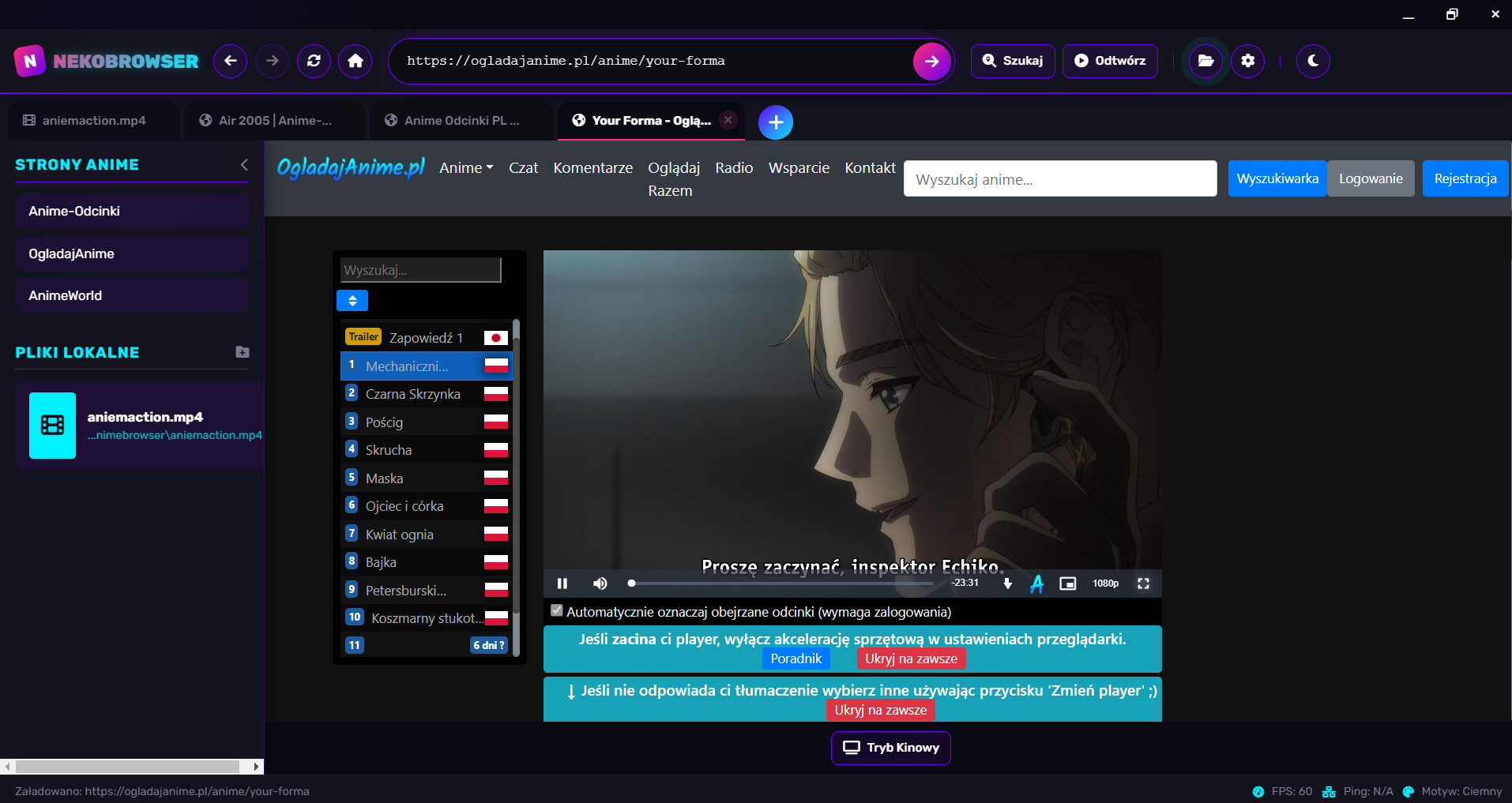Viewport: 1512px width, 803px height.
Task: Click the video progress bar
Action: [780, 583]
